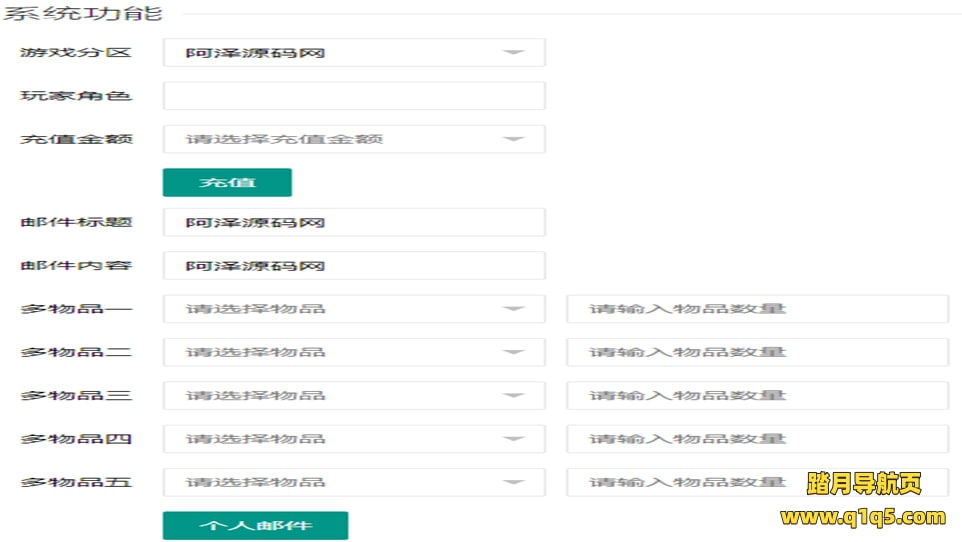Click the 多物品二 quantity field
962x542 pixels.
756,352
